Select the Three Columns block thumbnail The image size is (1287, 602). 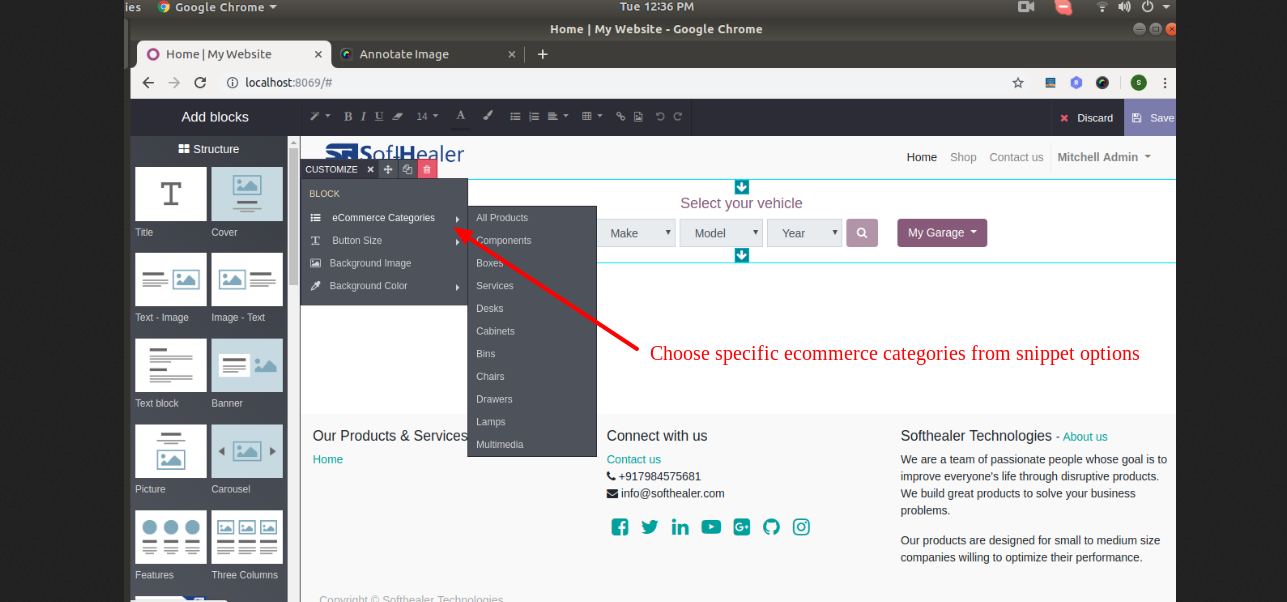[x=247, y=537]
